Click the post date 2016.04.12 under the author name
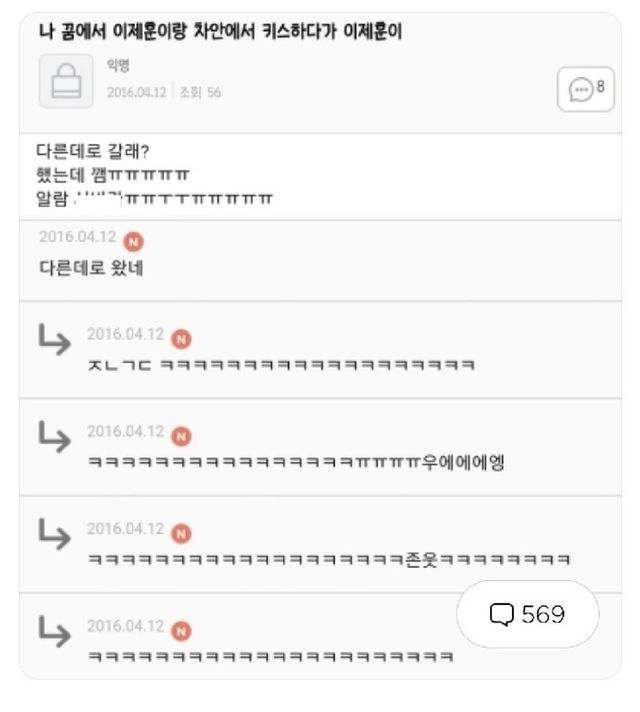This screenshot has width=640, height=712. [138, 93]
